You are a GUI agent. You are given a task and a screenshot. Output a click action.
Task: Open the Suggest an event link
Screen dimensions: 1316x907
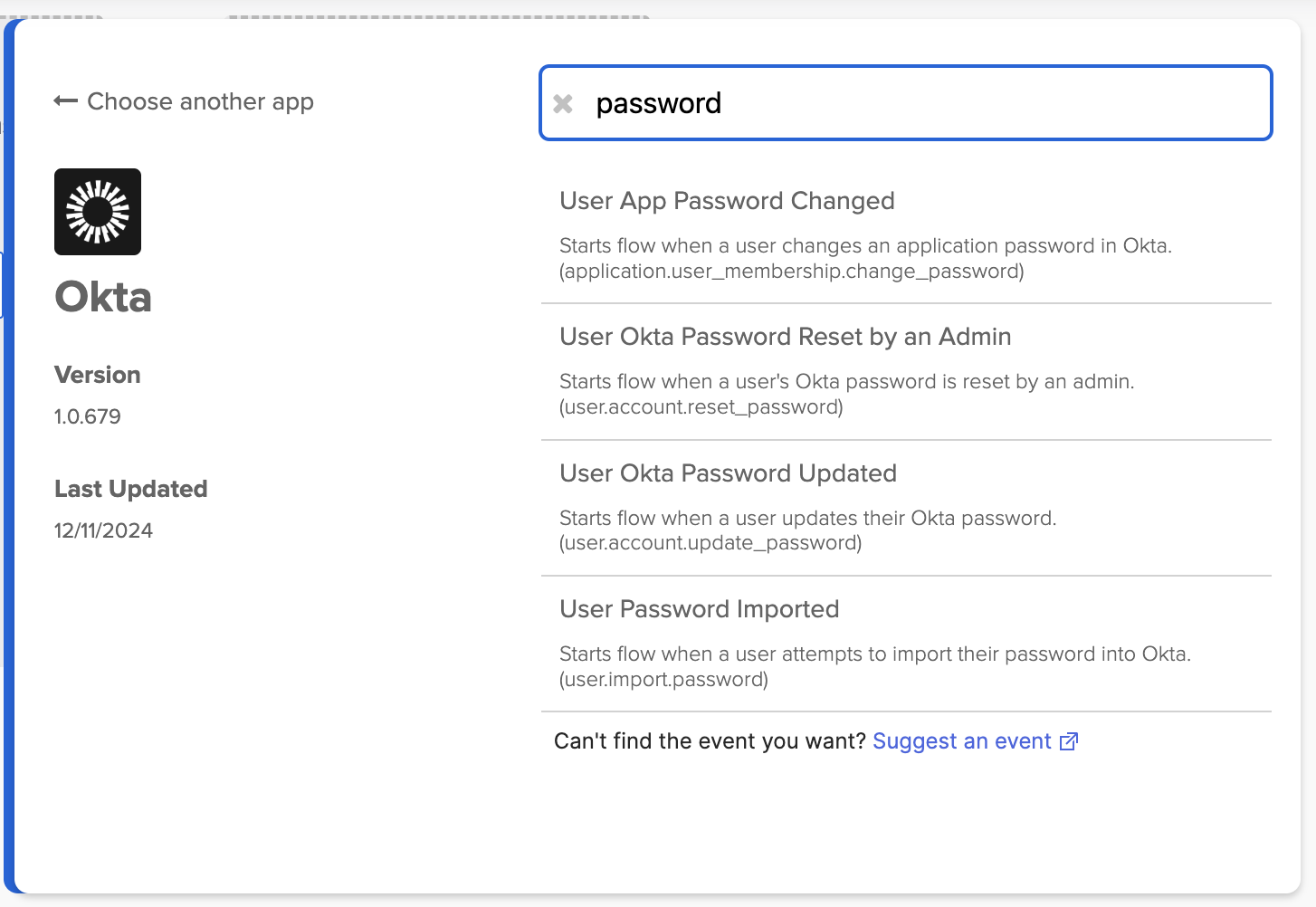pos(962,740)
